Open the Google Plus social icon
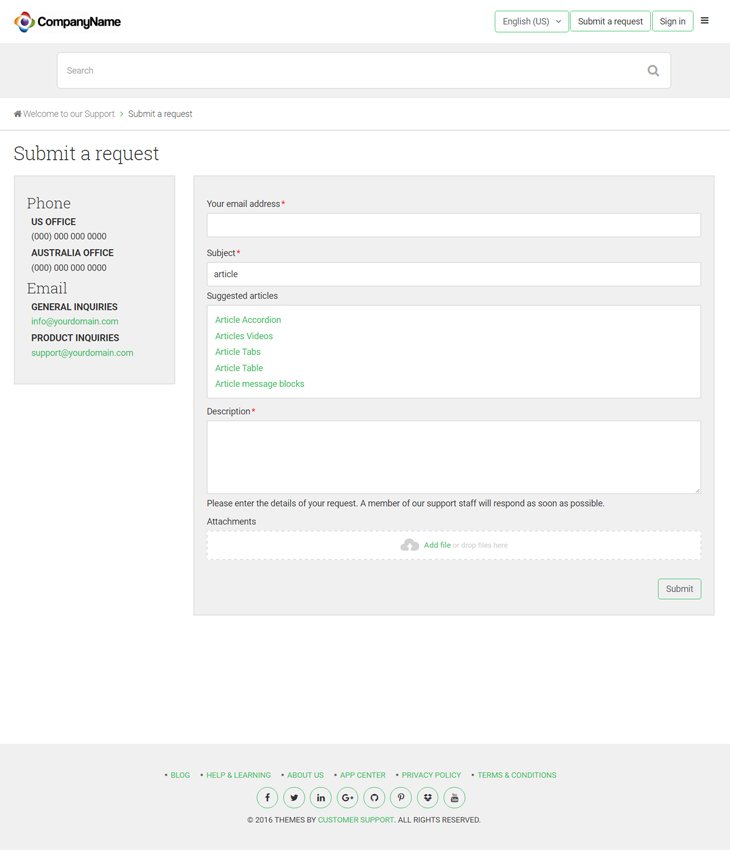The width and height of the screenshot is (730, 850). pyautogui.click(x=347, y=797)
